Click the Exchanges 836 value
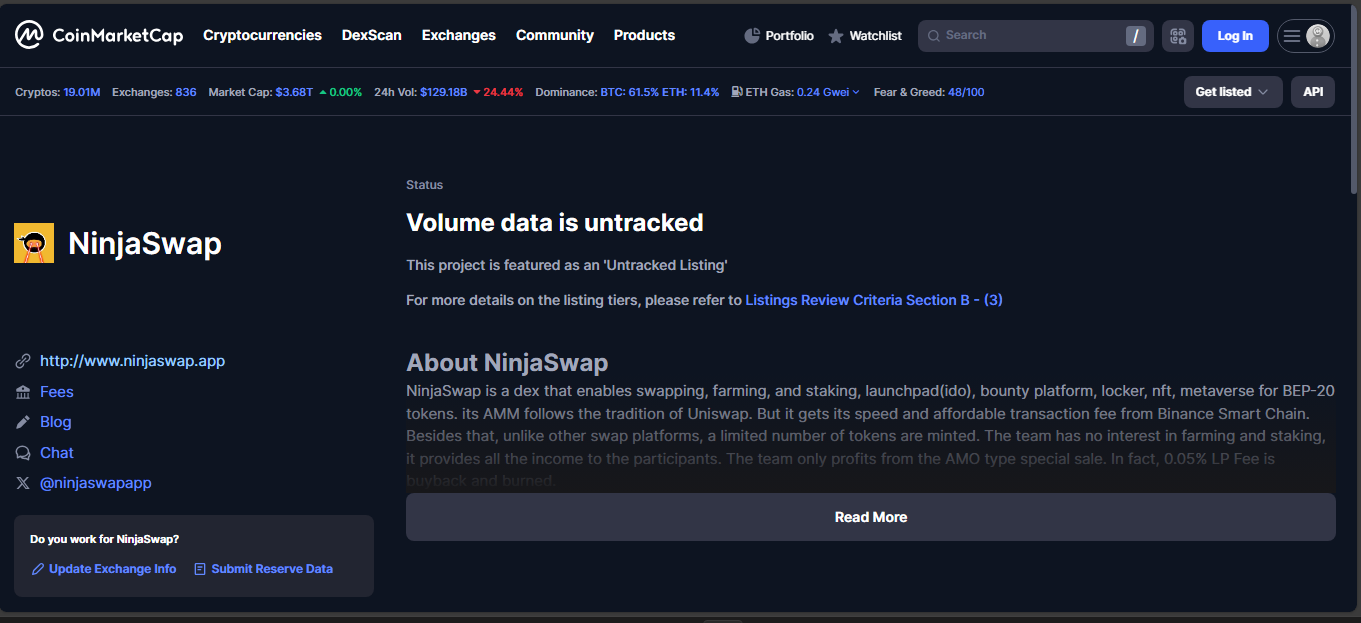 186,92
